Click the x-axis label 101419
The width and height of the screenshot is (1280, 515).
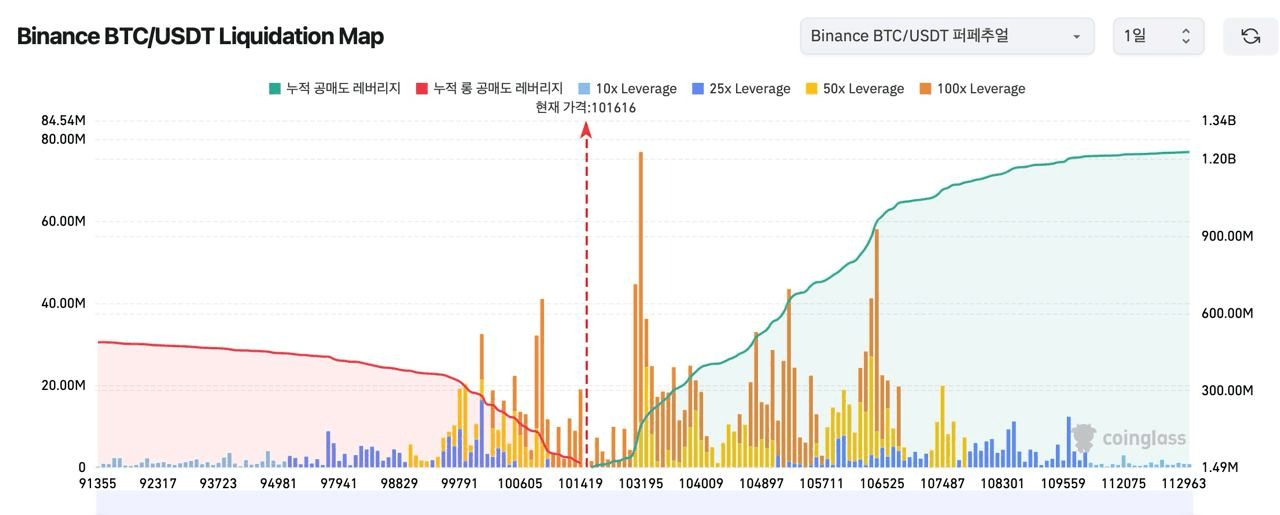tap(580, 483)
